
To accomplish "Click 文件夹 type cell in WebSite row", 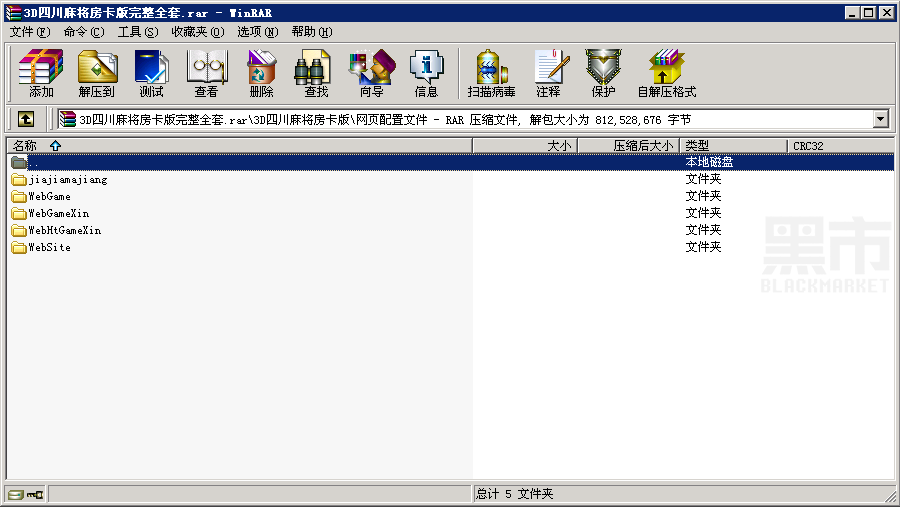I will pyautogui.click(x=703, y=247).
